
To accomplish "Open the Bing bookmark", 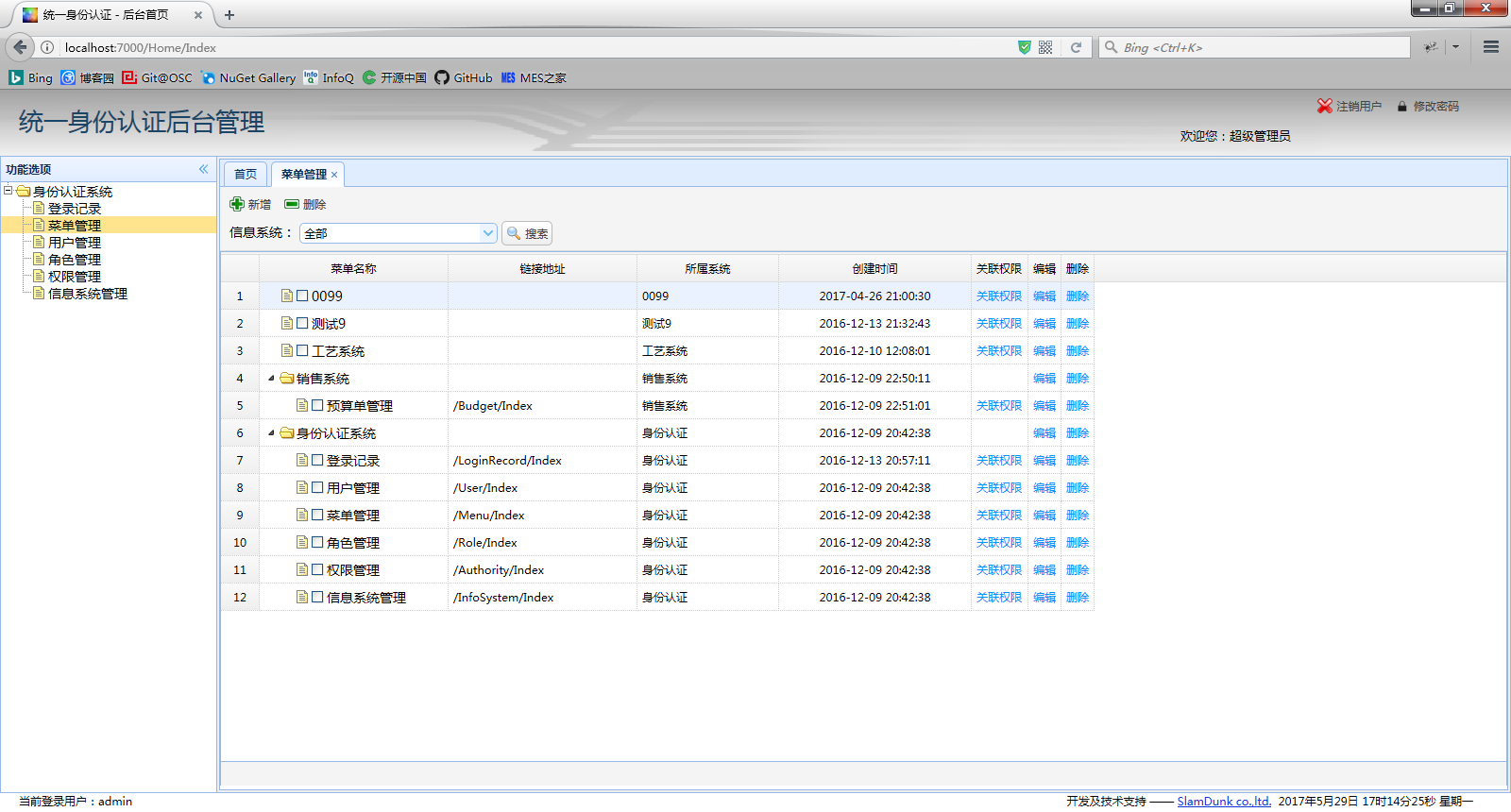I will tap(31, 77).
